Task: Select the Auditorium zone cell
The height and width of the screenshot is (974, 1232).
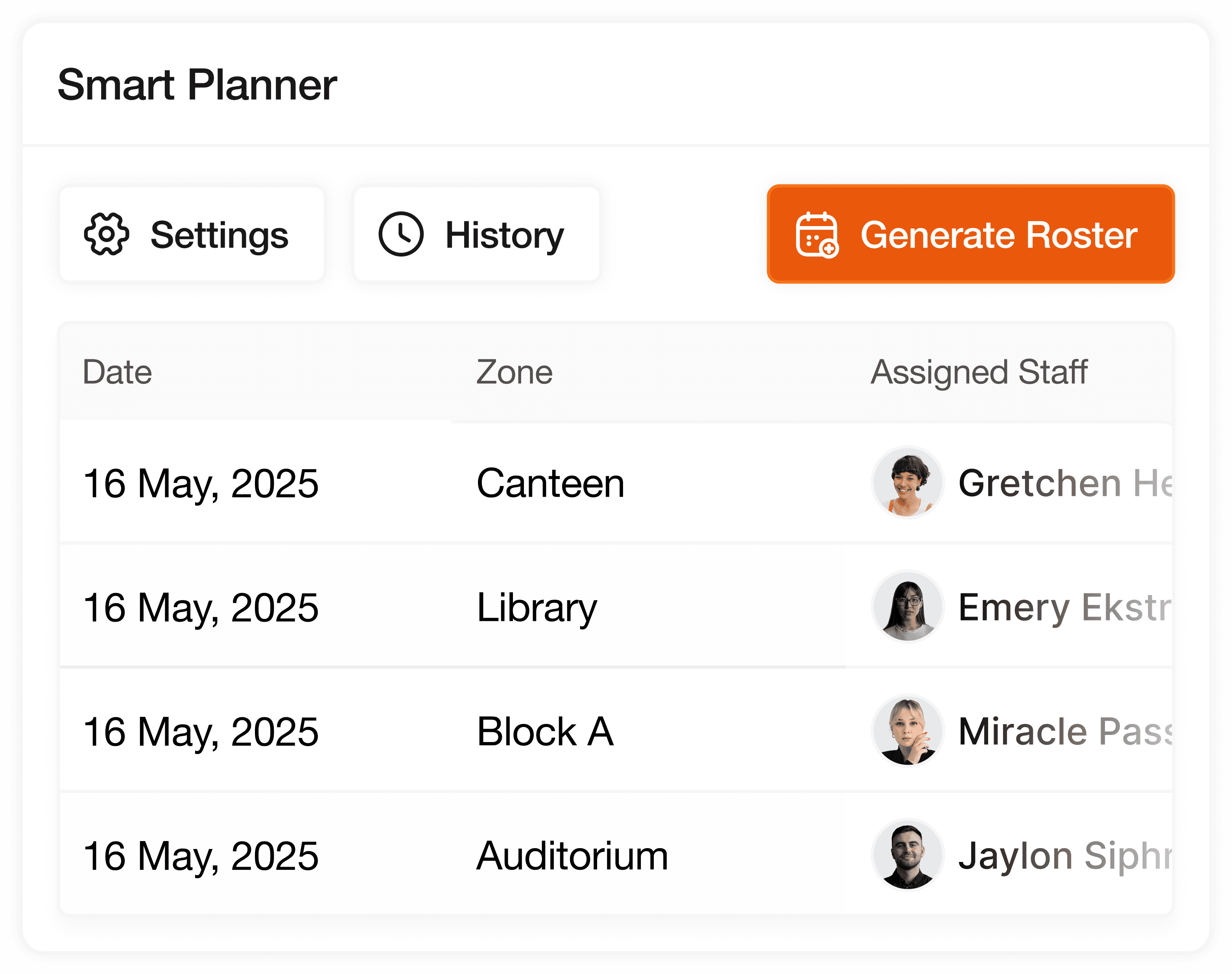Action: pos(572,856)
